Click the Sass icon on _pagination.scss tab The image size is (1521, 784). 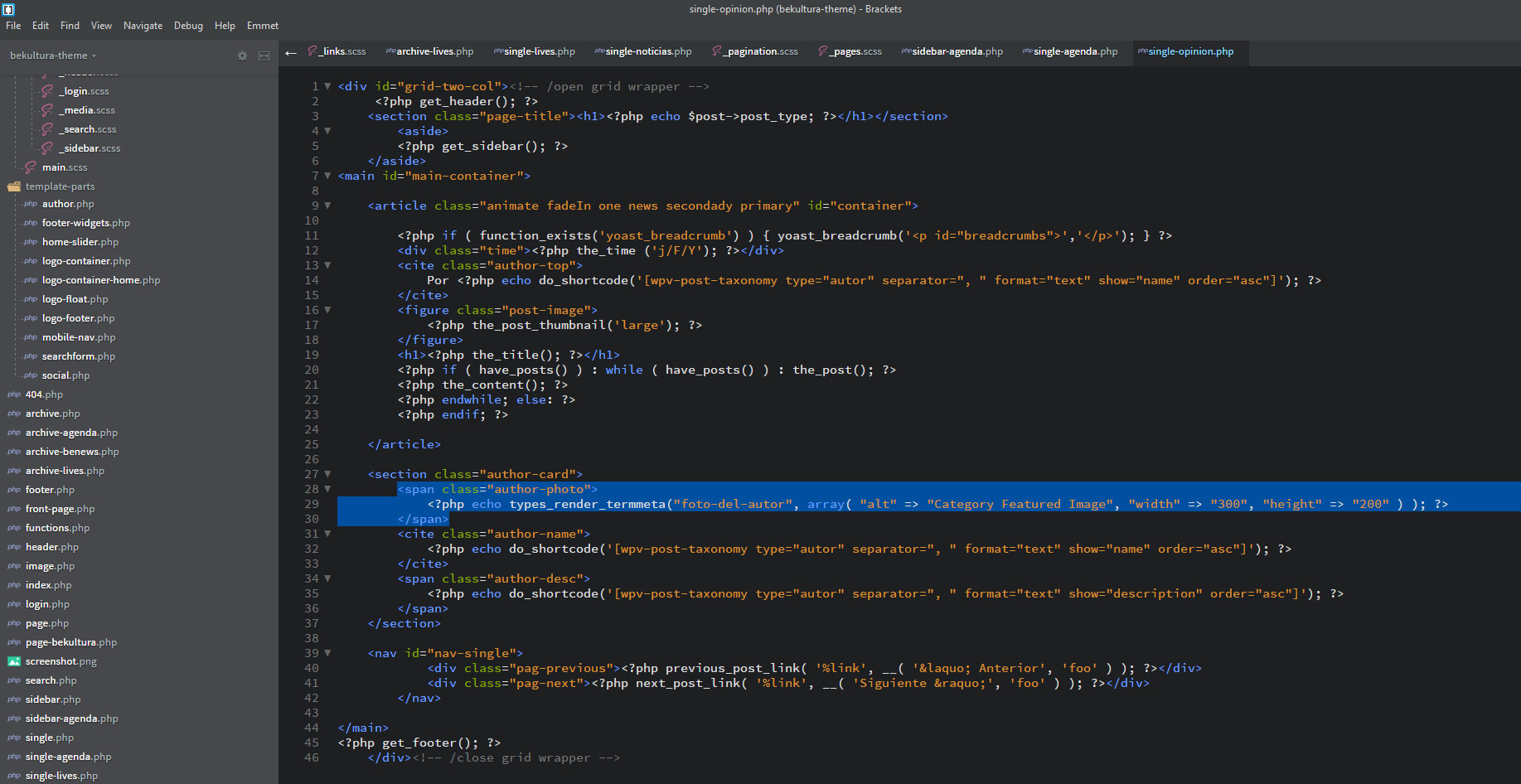[717, 51]
